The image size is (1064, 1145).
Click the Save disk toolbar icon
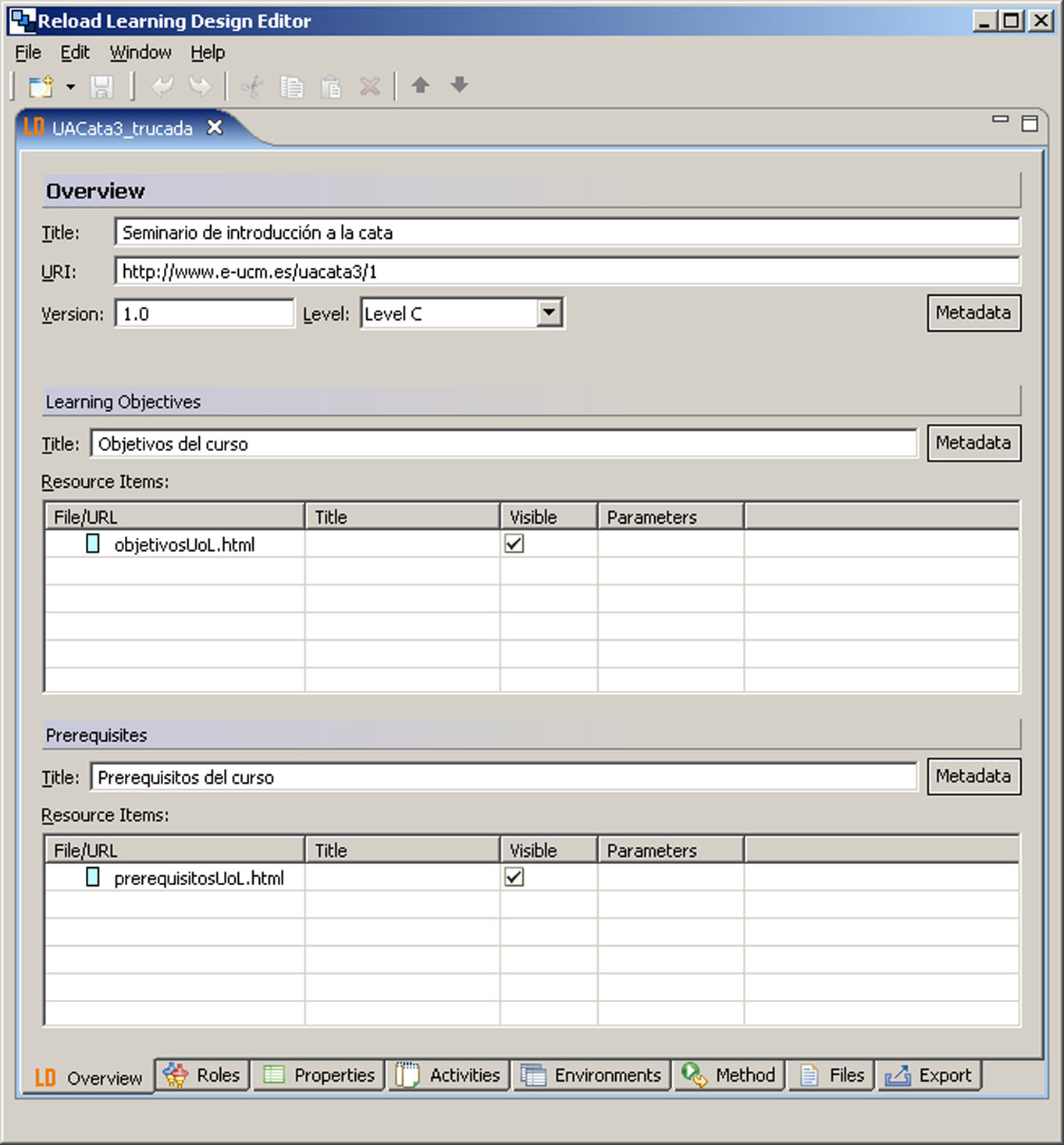[x=102, y=86]
